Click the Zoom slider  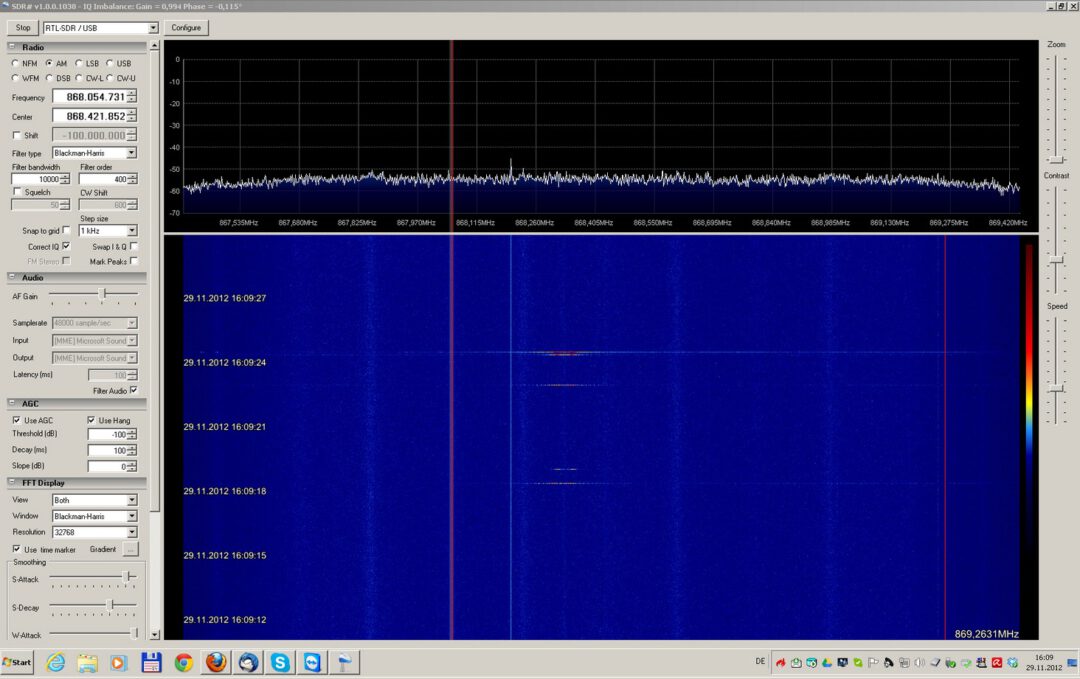[x=1057, y=109]
